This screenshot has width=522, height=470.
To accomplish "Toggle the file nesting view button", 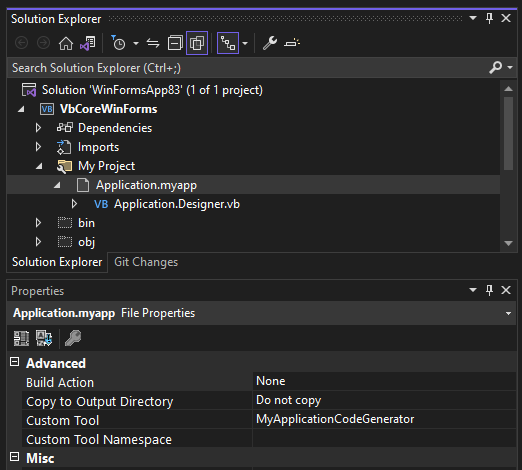I will click(228, 43).
